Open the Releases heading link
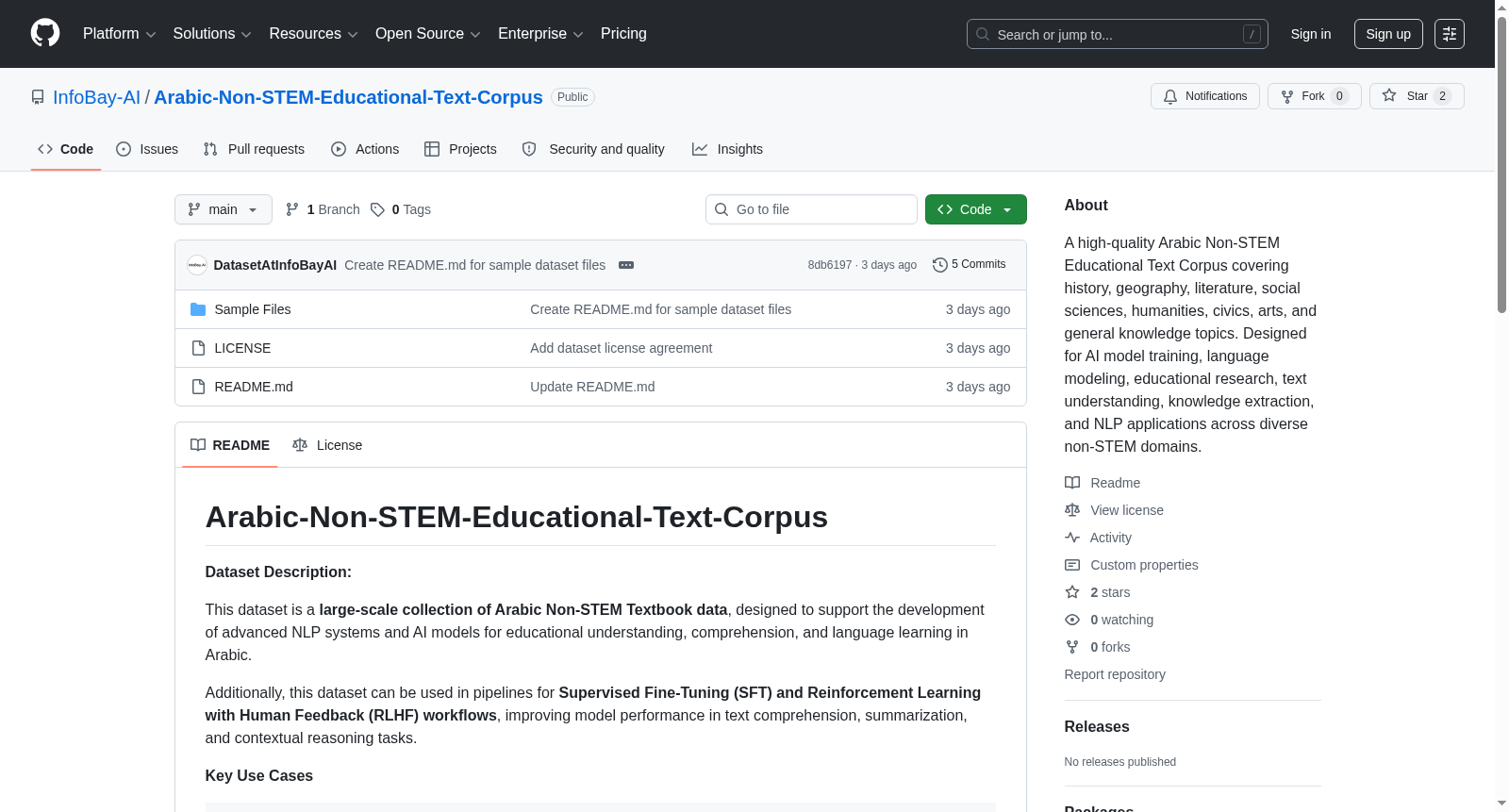Image resolution: width=1509 pixels, height=812 pixels. pos(1097,726)
